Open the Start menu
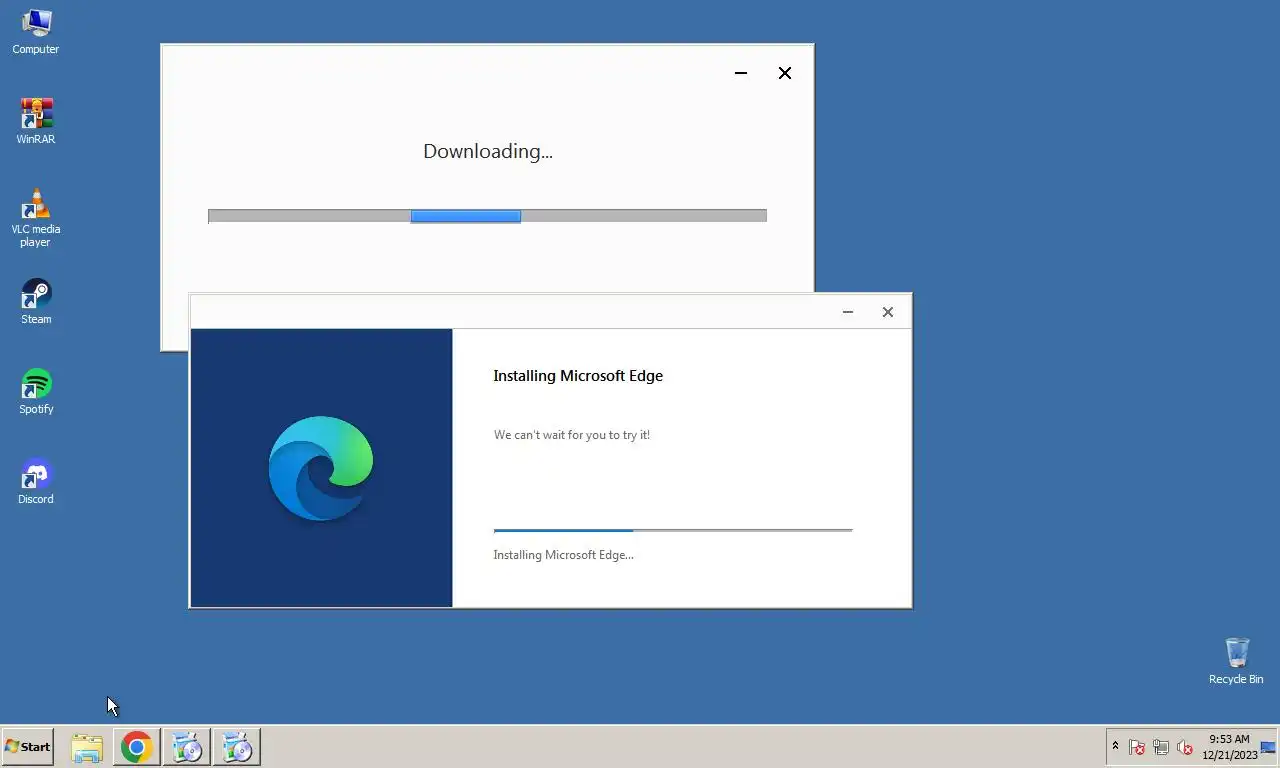The image size is (1280, 768). (x=28, y=747)
